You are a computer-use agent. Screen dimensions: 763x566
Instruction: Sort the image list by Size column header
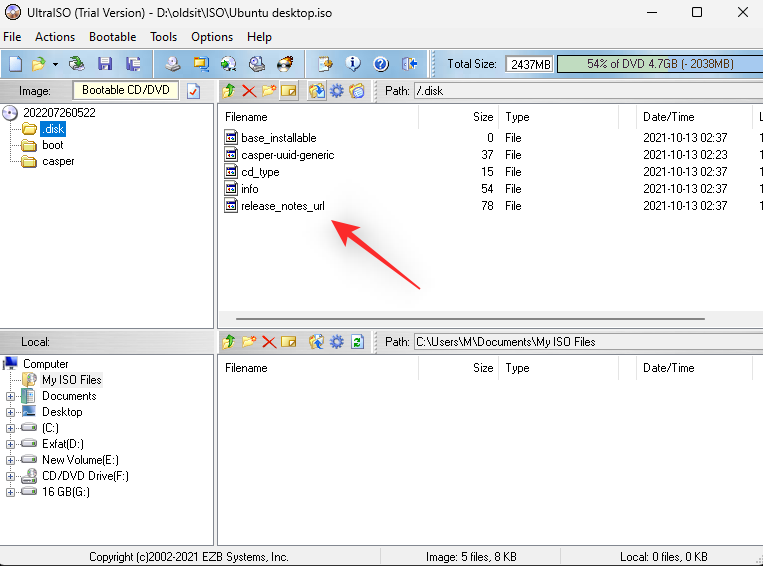(458, 117)
